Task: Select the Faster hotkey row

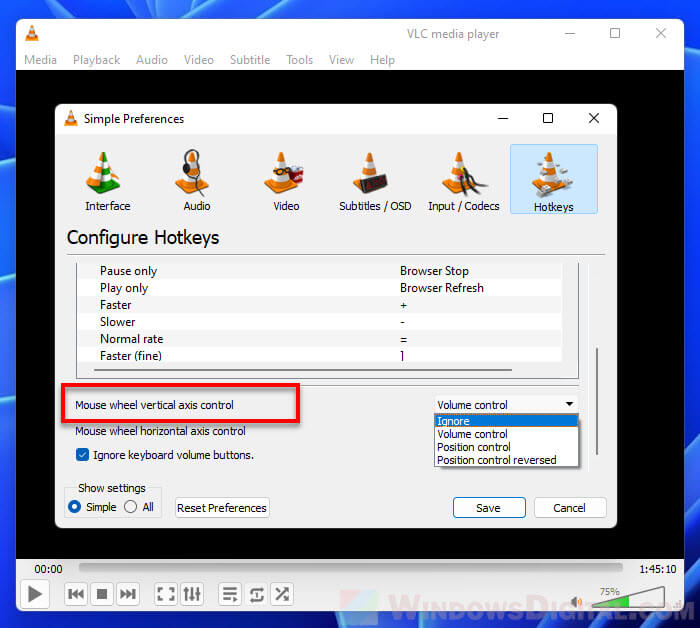Action: click(320, 305)
